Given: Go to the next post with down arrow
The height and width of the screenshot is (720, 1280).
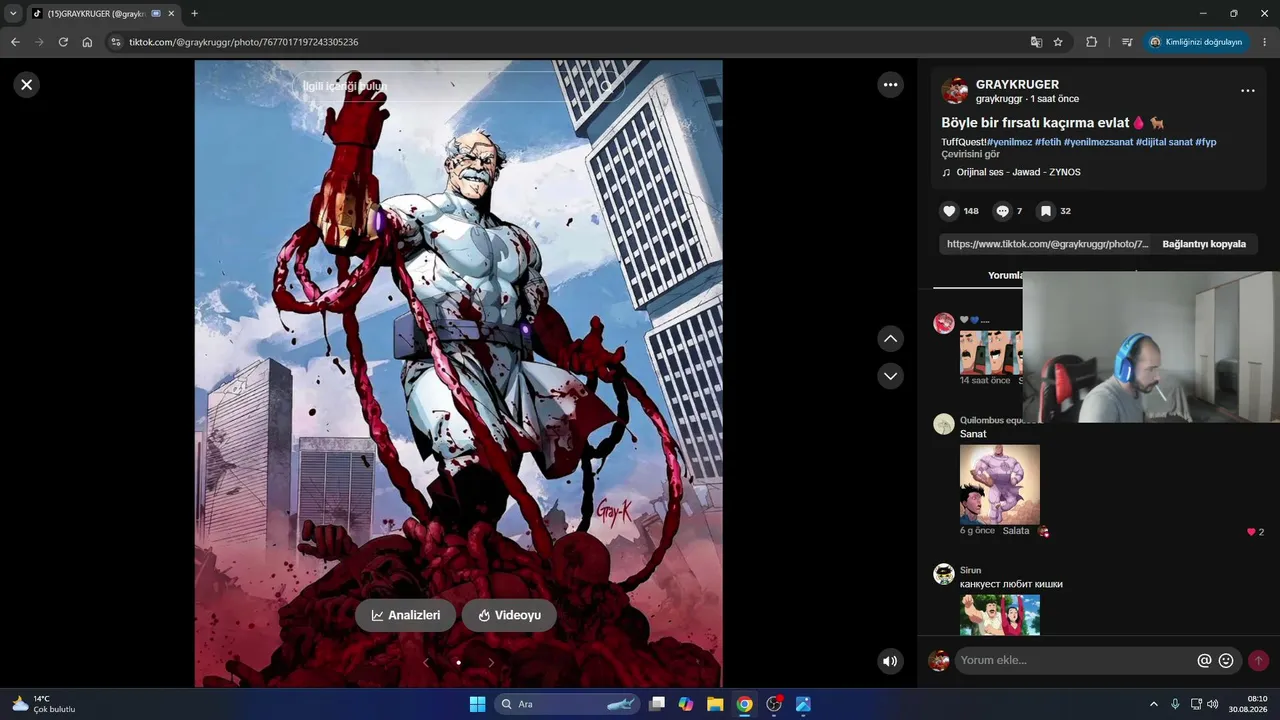Looking at the screenshot, I should [x=890, y=376].
